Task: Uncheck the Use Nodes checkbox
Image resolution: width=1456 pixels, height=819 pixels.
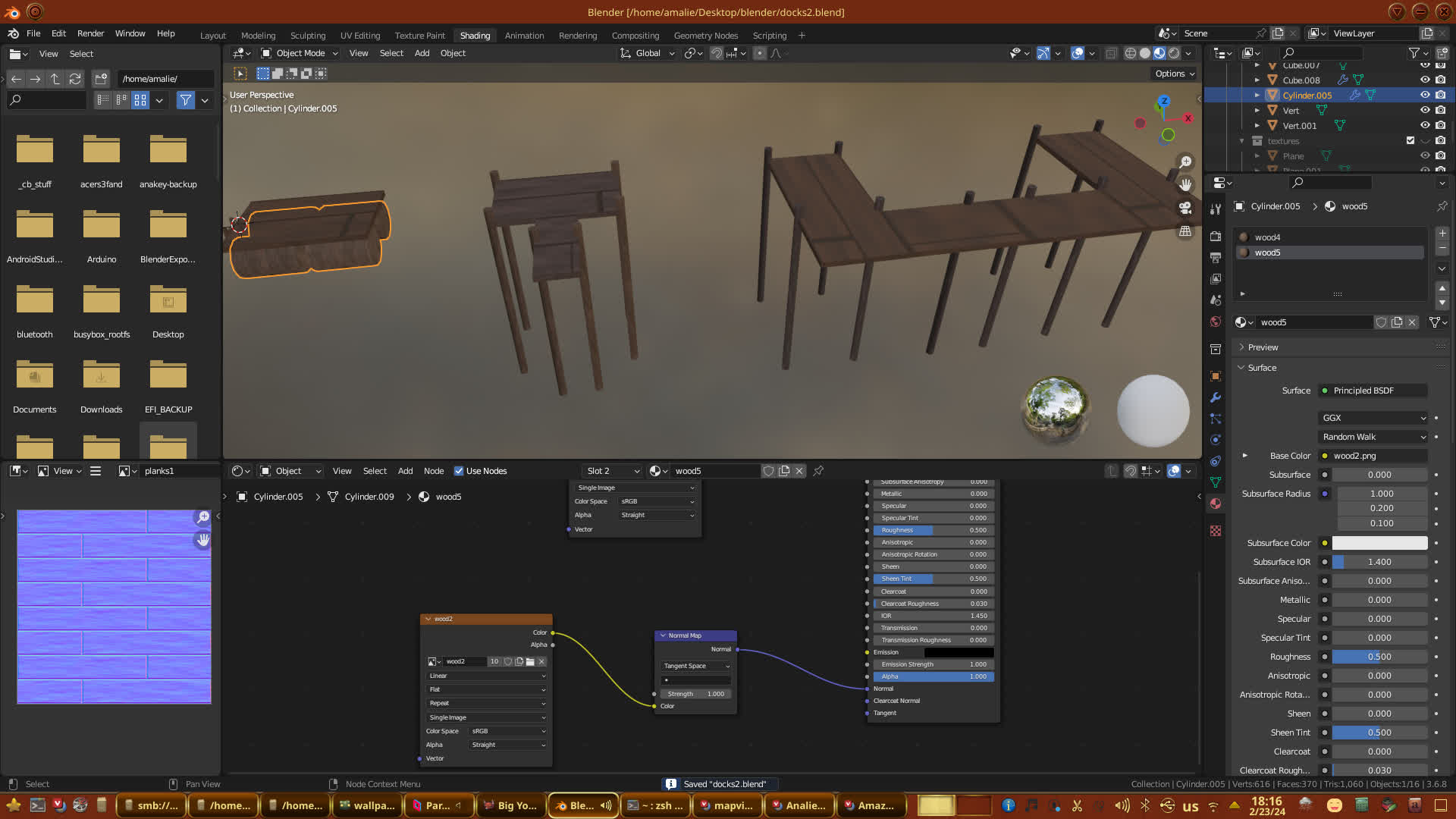Action: tap(459, 471)
